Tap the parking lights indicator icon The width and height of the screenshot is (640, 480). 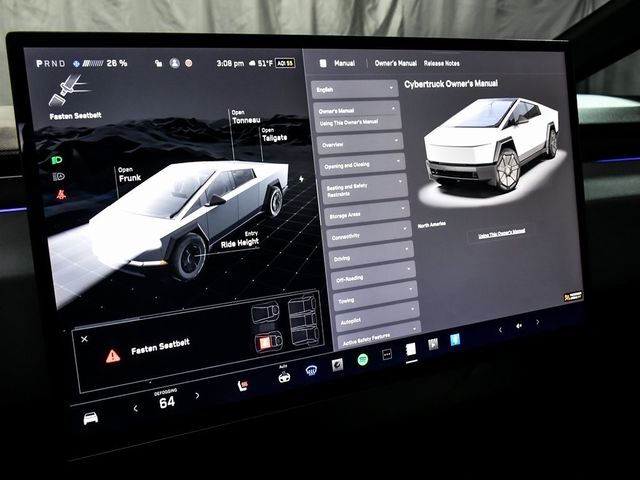coord(59,176)
